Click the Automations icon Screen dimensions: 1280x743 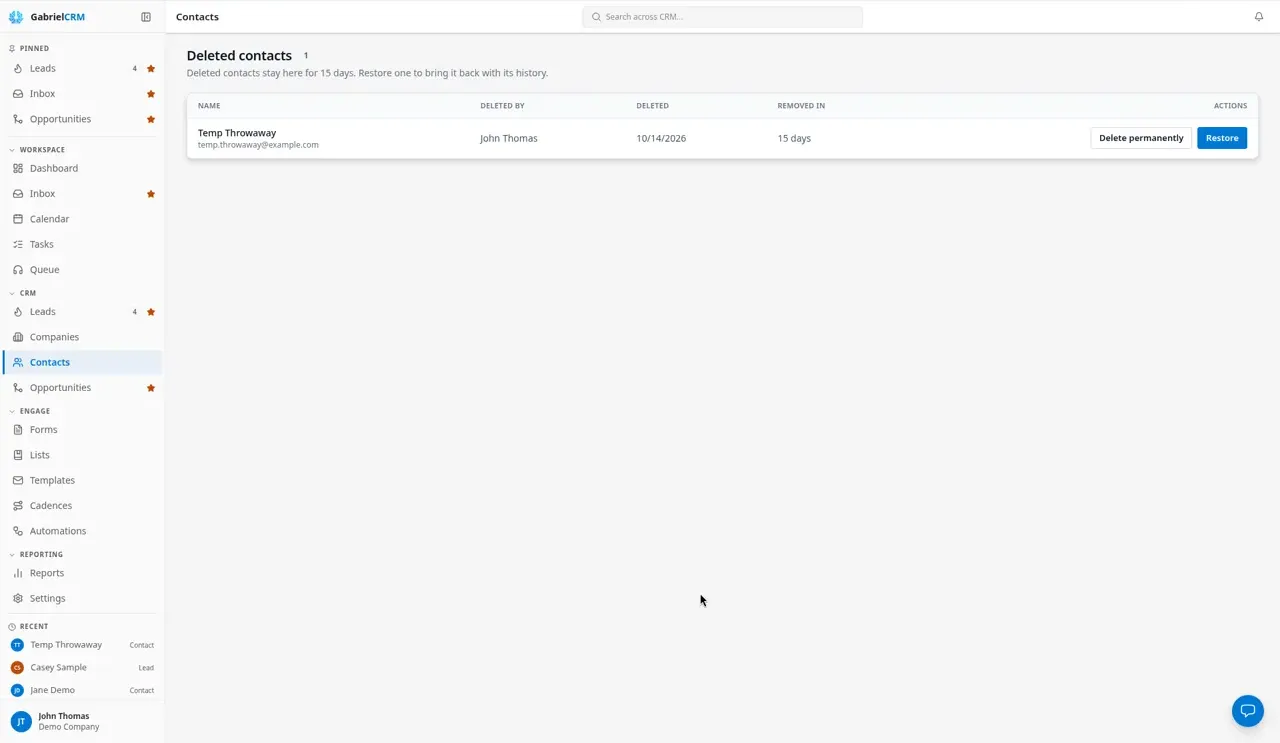[18, 531]
